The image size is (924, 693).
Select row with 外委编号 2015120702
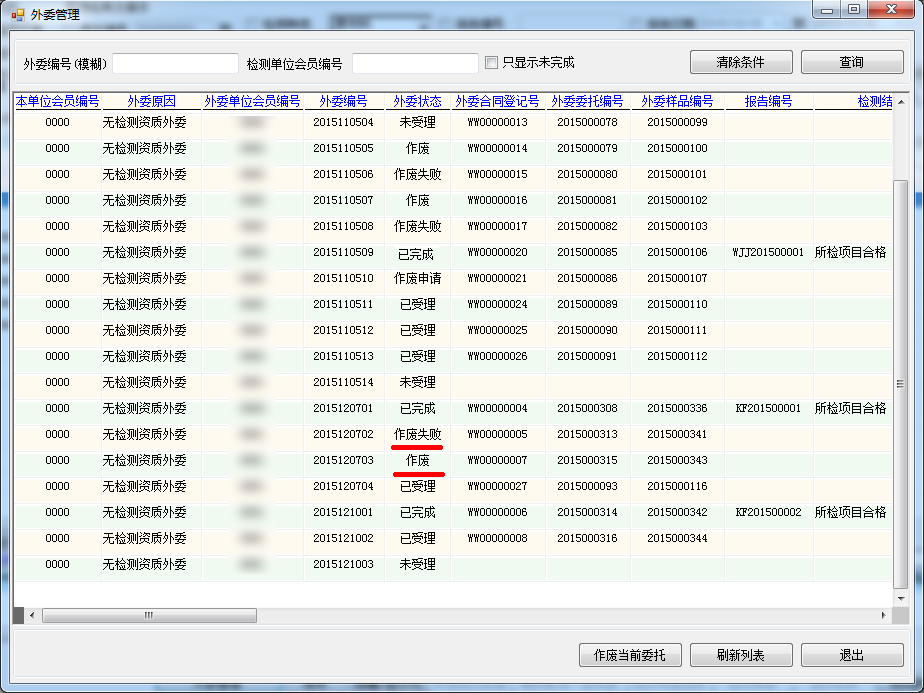pos(343,435)
